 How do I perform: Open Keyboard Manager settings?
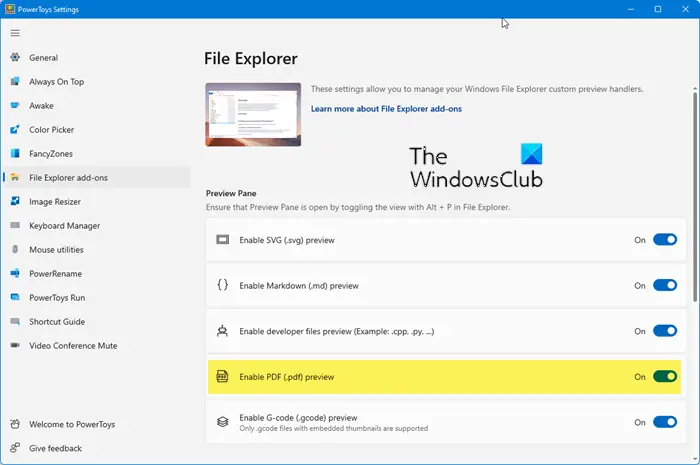point(96,226)
